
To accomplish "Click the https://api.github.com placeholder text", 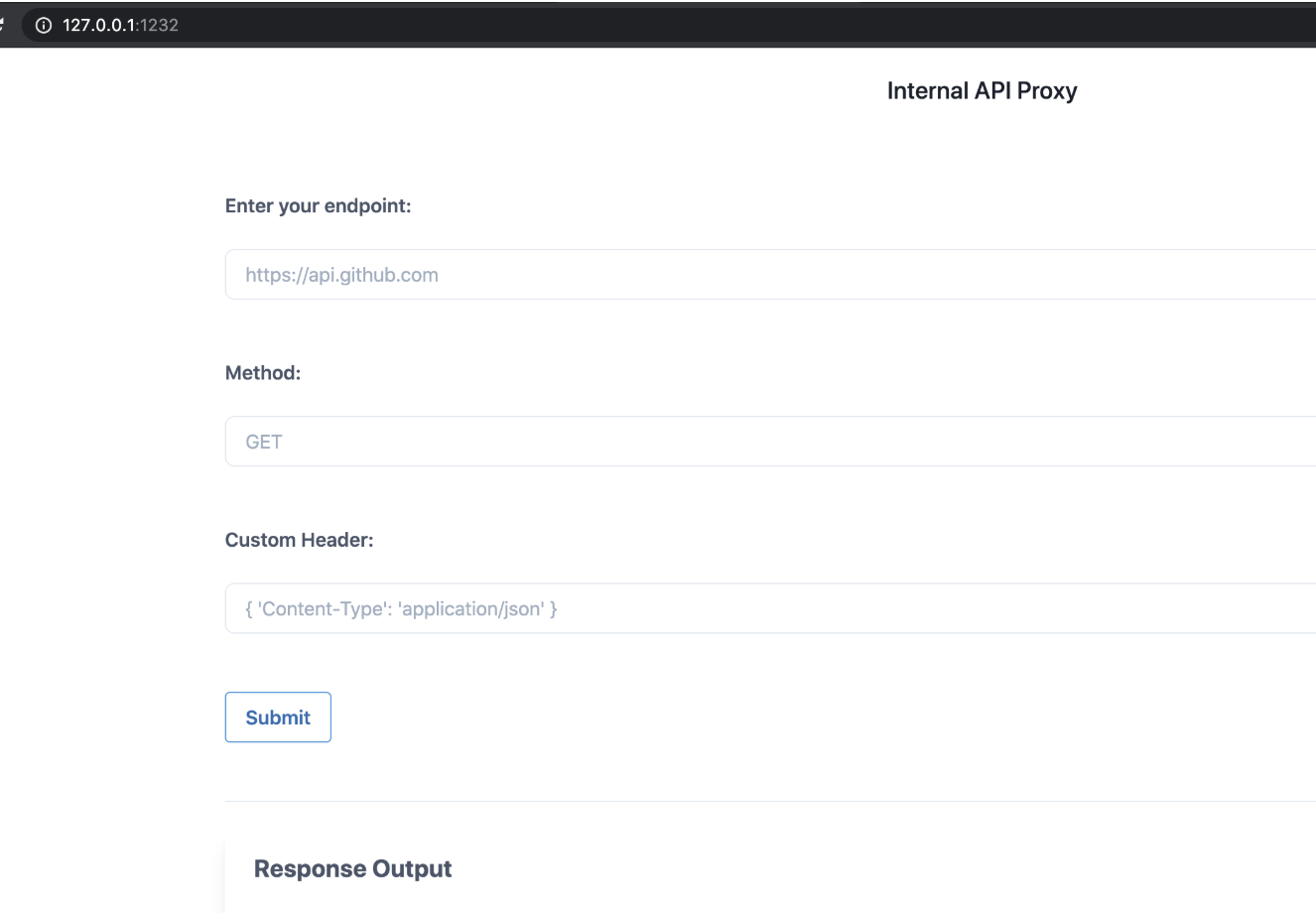I will click(x=341, y=274).
